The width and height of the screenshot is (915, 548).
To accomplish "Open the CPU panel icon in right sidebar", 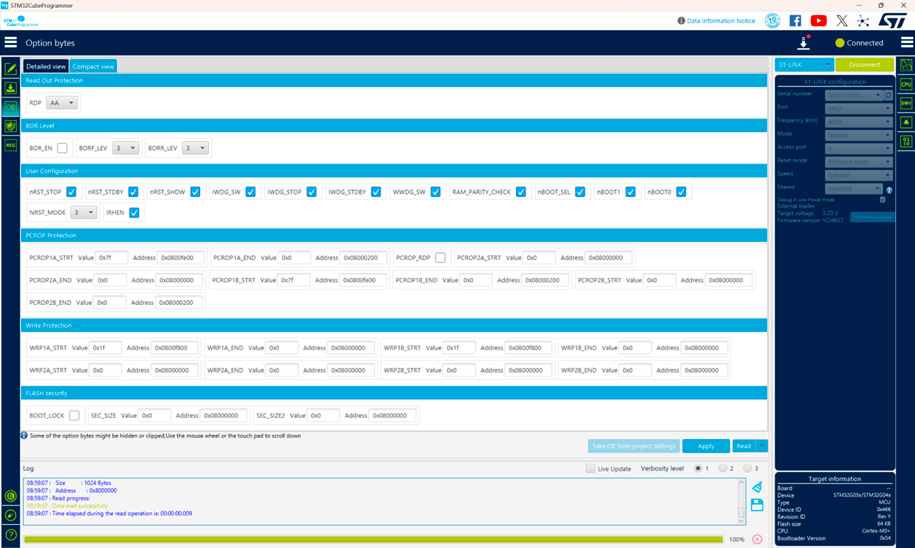I will tap(906, 85).
